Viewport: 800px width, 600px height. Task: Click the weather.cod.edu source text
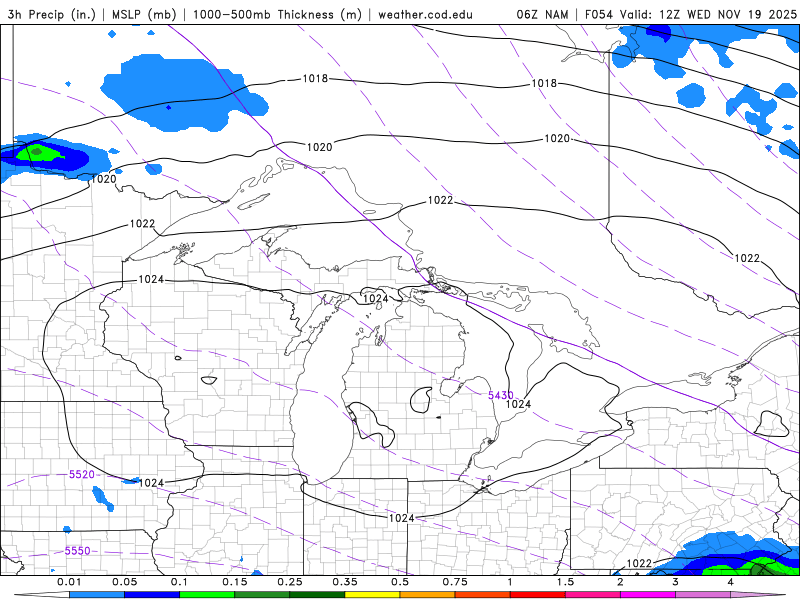(425, 14)
